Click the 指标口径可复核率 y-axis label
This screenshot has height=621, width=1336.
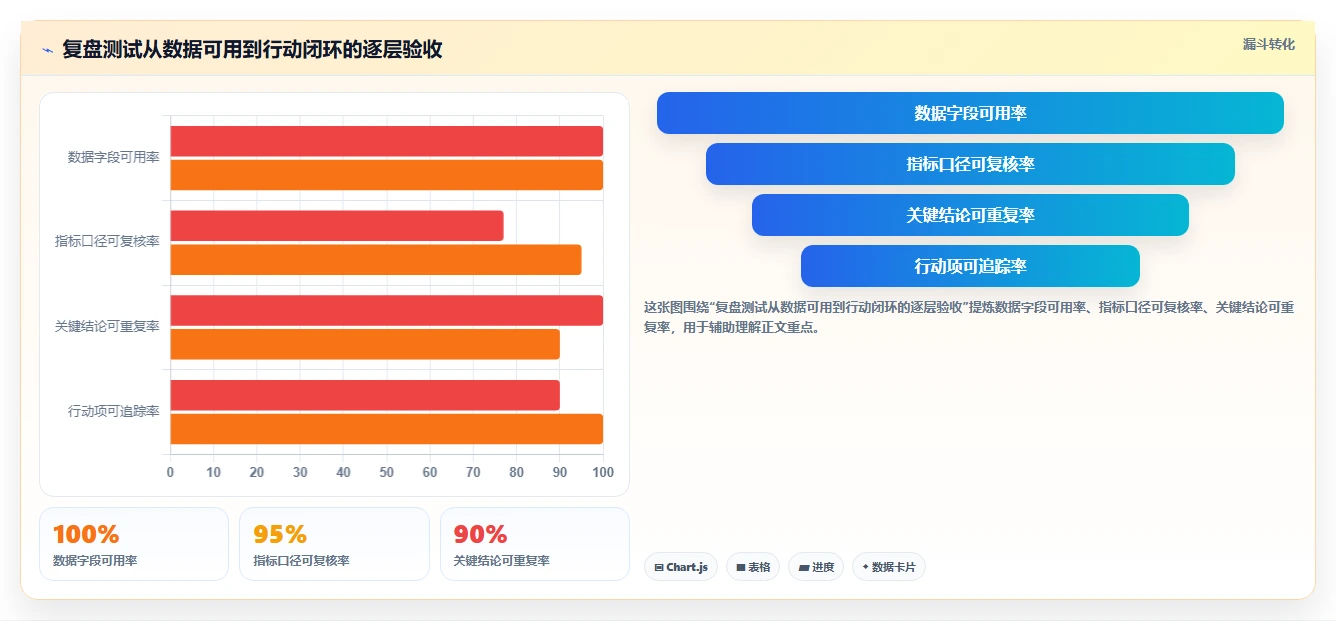(x=107, y=242)
